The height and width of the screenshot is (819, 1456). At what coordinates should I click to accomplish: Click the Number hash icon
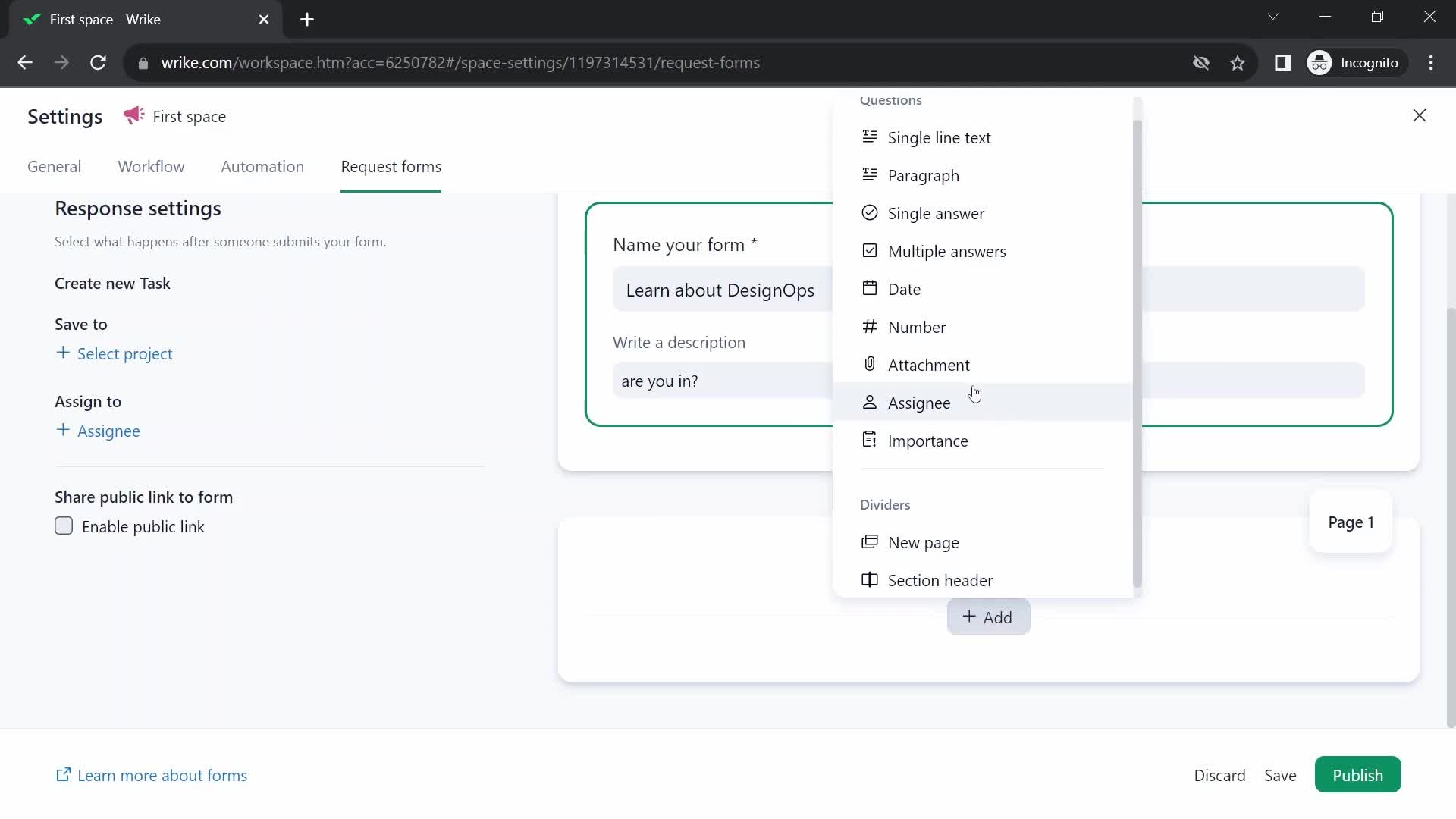[870, 326]
